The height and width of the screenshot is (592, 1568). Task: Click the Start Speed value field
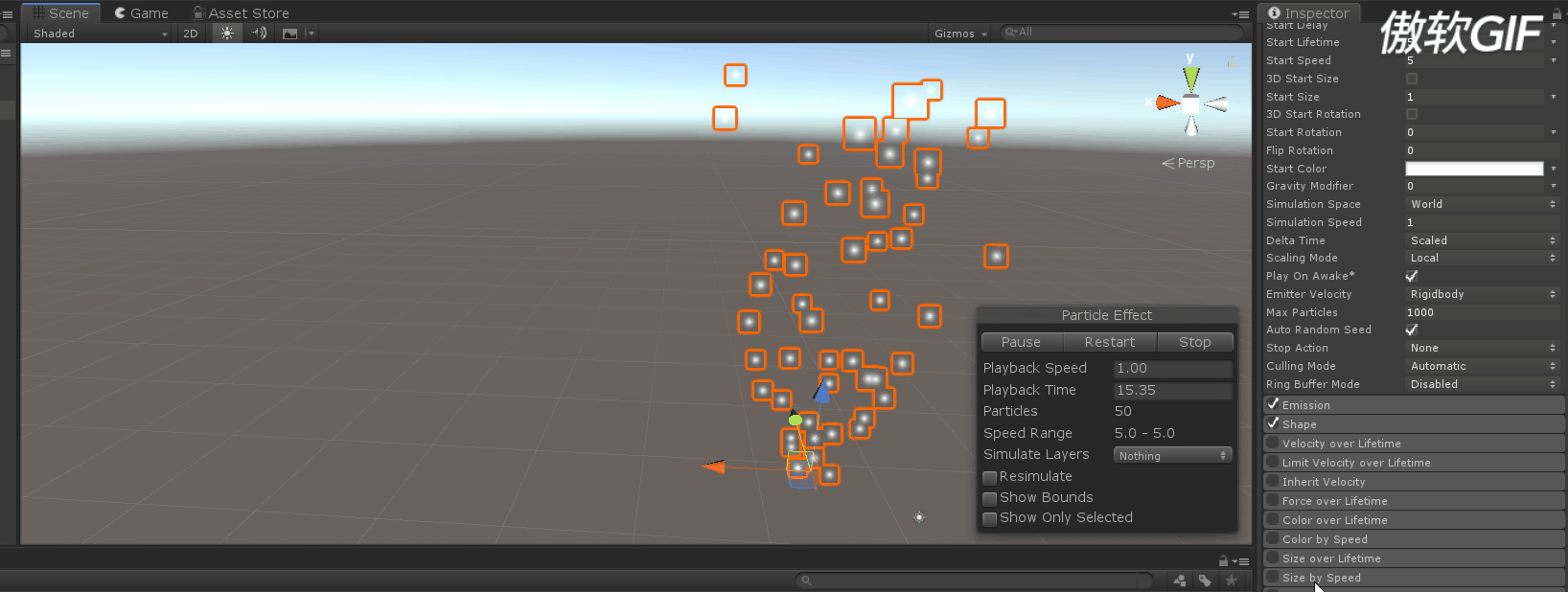coord(1474,60)
